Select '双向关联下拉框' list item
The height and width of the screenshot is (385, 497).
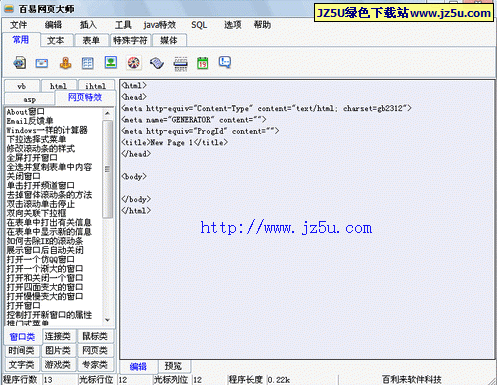36,213
